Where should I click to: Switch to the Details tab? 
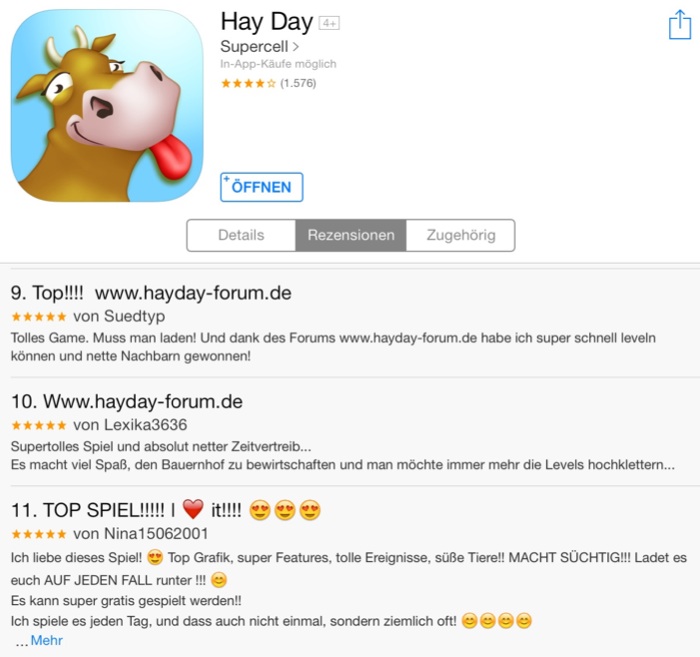(241, 235)
